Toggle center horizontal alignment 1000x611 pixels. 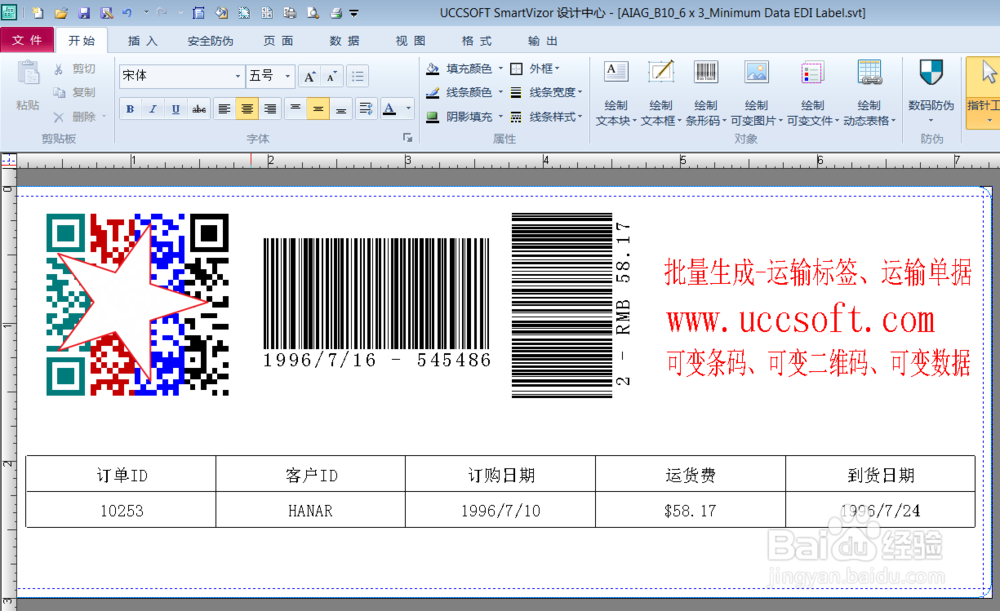[x=247, y=109]
